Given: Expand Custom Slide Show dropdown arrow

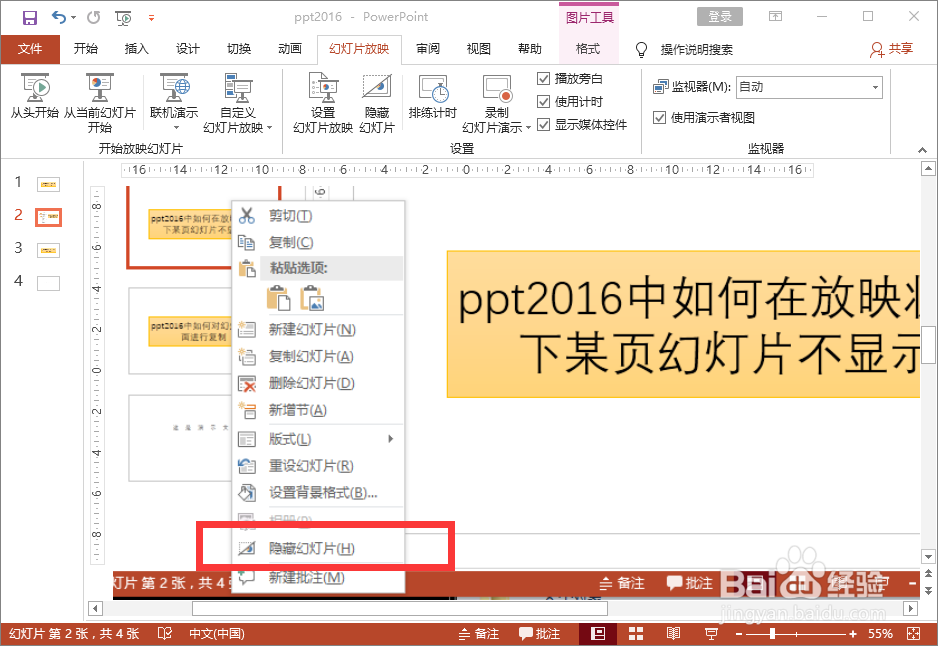Looking at the screenshot, I should coord(270,127).
